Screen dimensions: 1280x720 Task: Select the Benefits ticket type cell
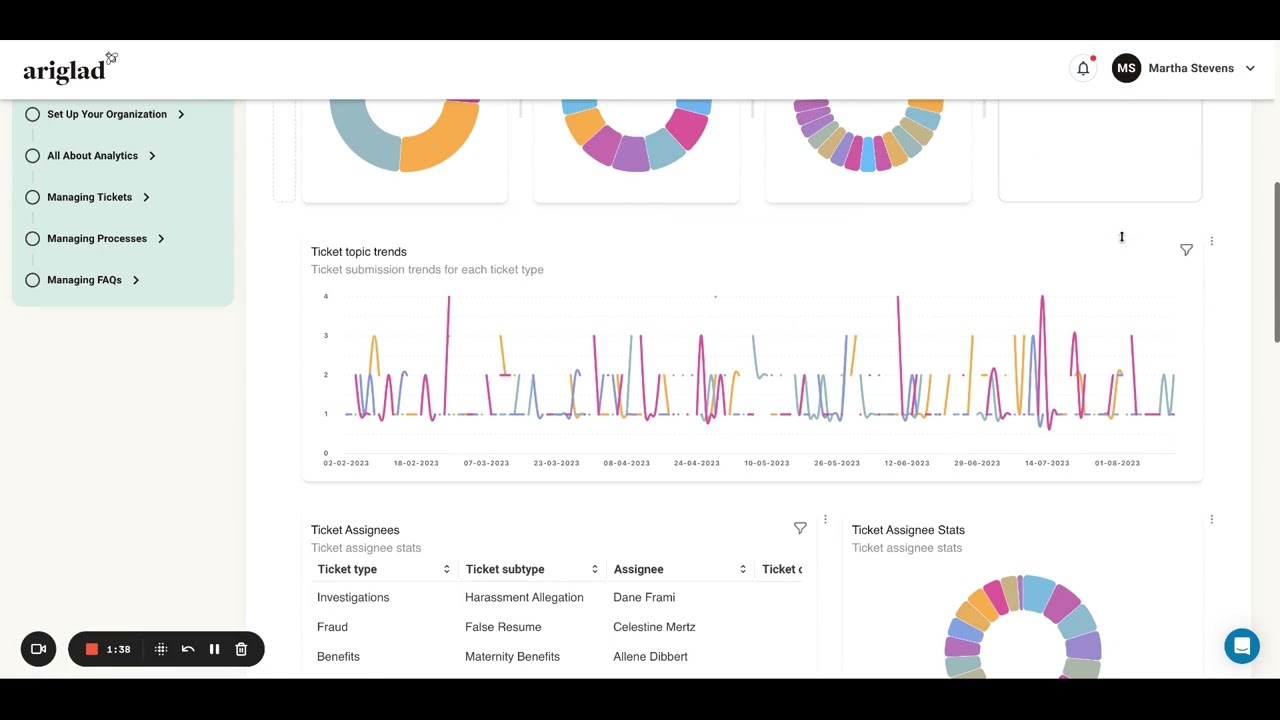(x=338, y=657)
